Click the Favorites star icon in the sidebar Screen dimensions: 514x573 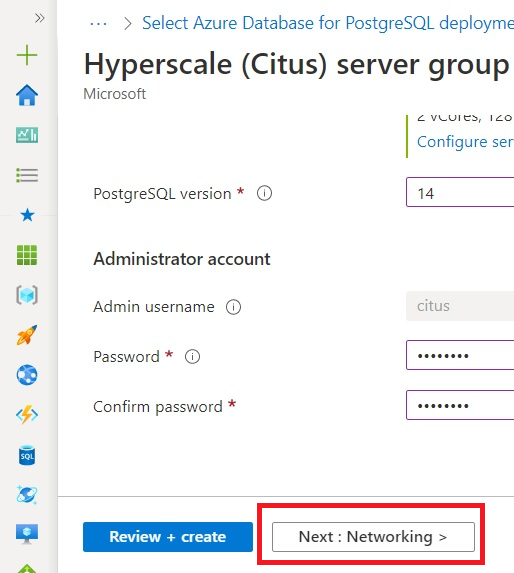(x=27, y=215)
